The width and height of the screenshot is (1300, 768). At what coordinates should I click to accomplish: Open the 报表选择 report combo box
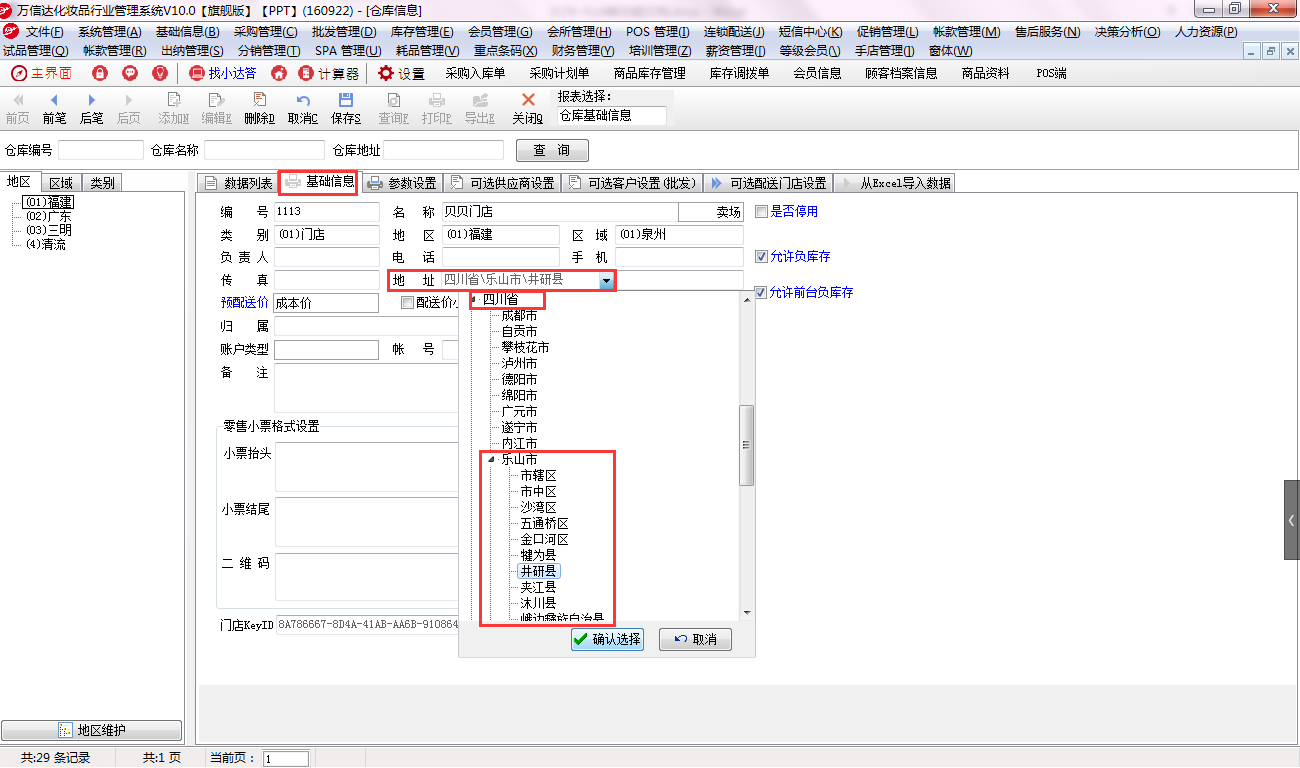[611, 115]
